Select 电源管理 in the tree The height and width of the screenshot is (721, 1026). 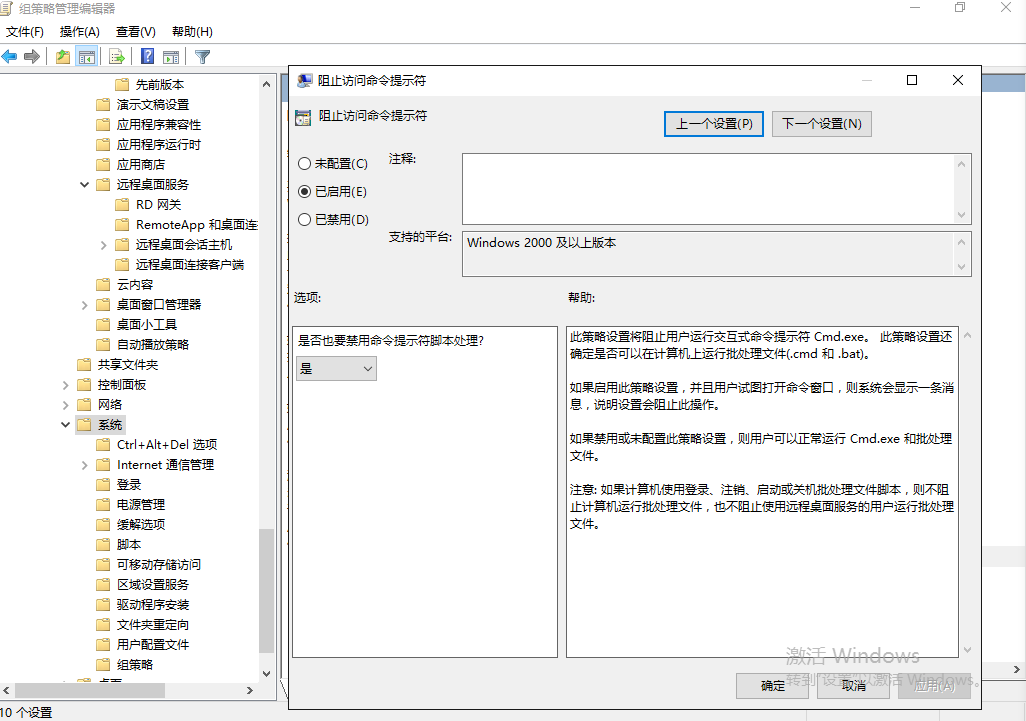(x=141, y=504)
